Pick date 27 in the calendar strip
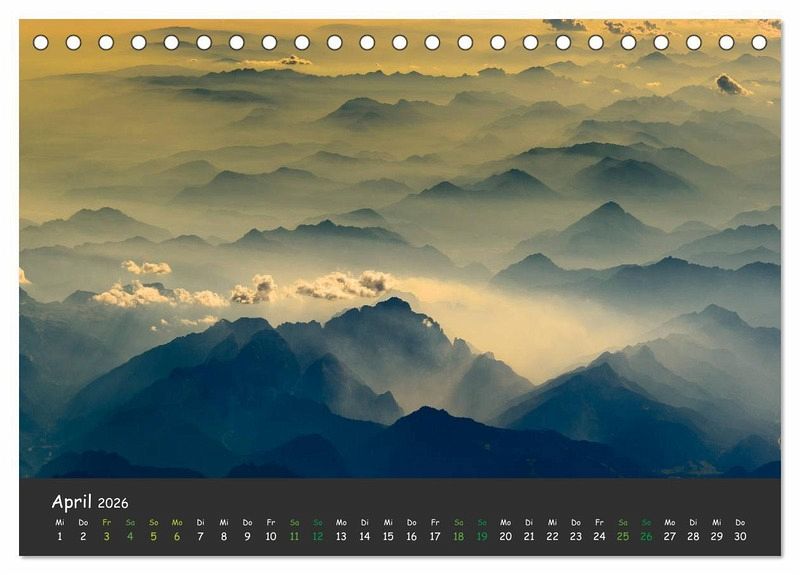The width and height of the screenshot is (800, 575). tap(670, 537)
